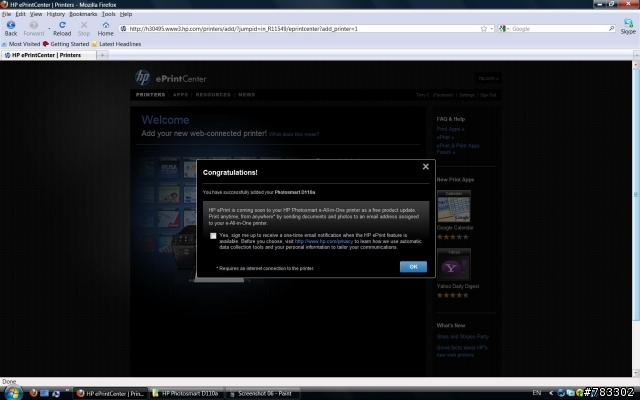Open the Help menu
640x400 pixels.
pos(126,14)
